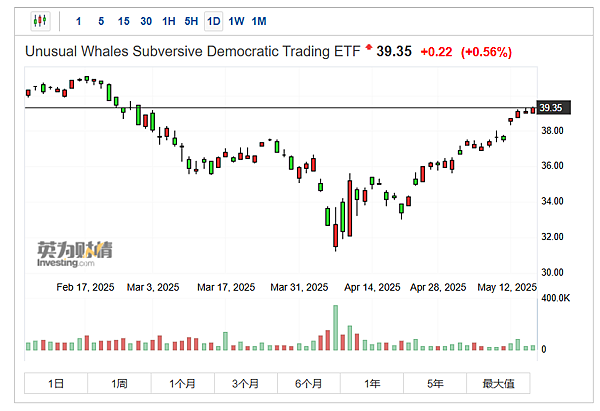Switch to the 5H interval

pos(191,21)
